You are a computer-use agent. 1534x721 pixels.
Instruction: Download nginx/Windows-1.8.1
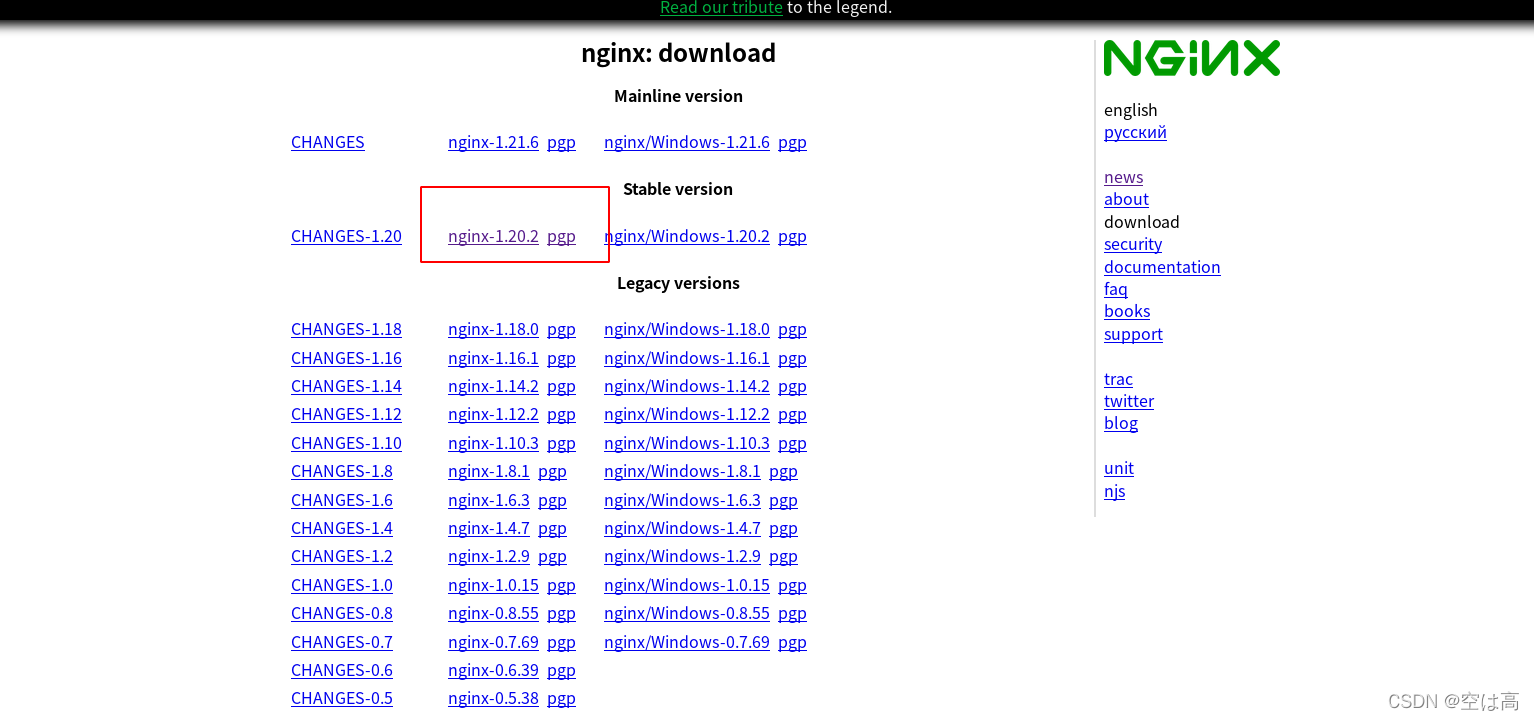click(x=682, y=471)
